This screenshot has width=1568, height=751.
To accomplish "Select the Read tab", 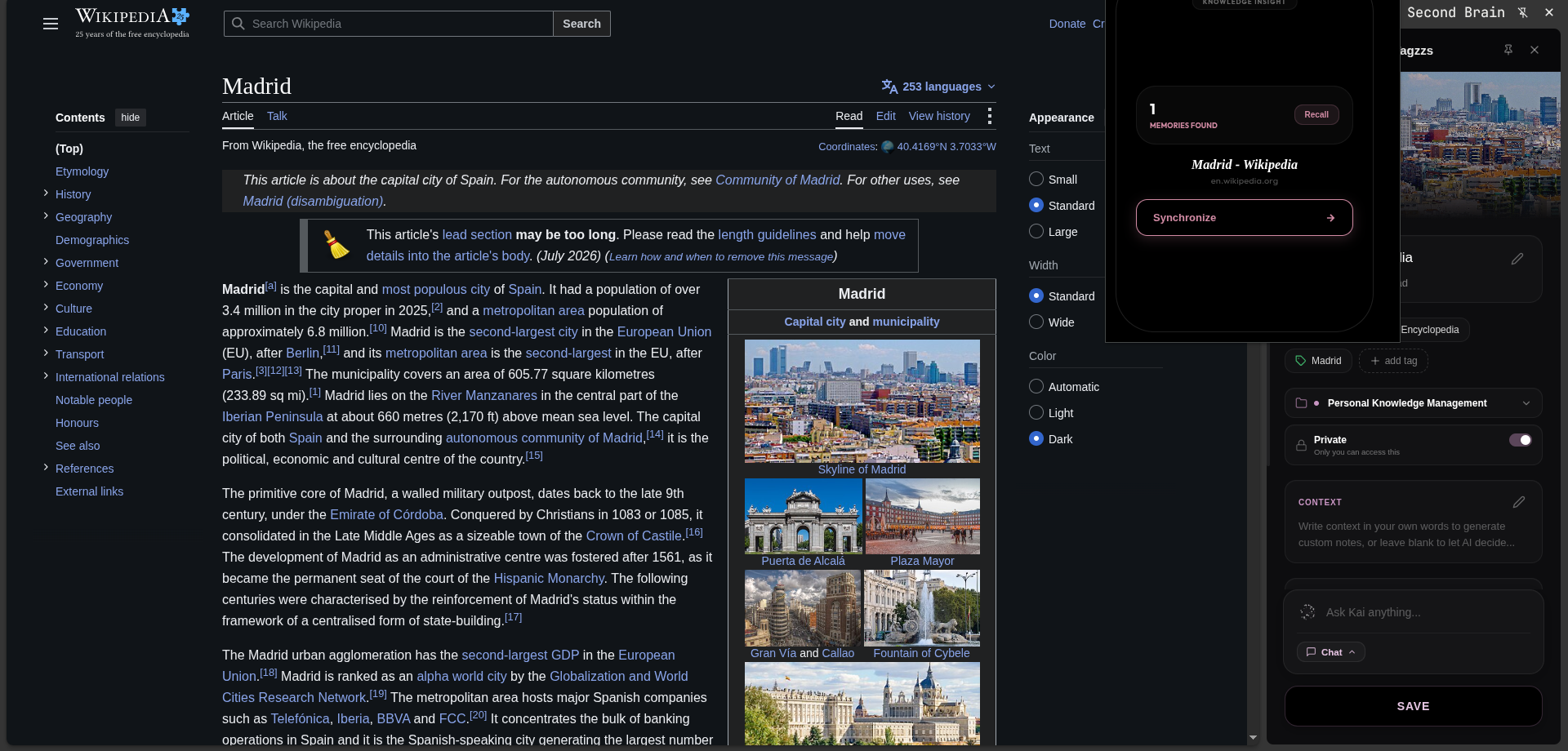I will 849,116.
